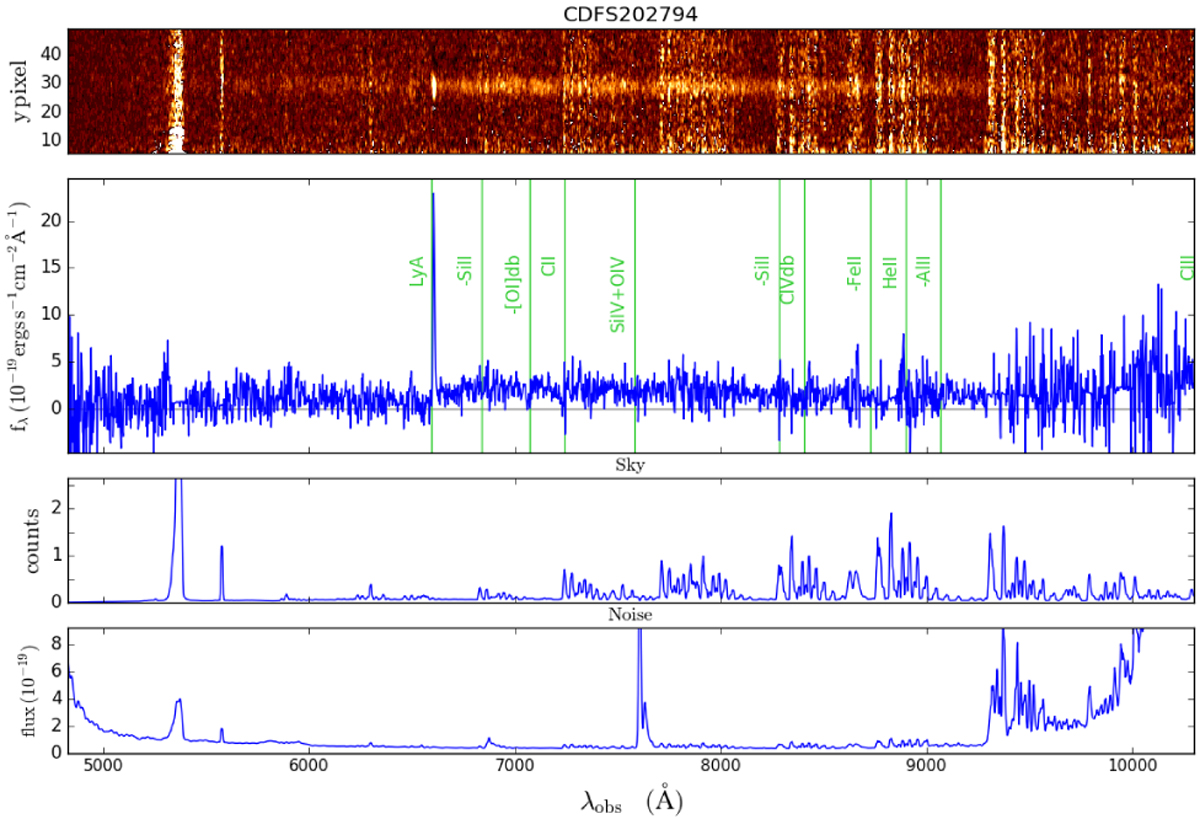Click the -FeII line label

[x=855, y=270]
